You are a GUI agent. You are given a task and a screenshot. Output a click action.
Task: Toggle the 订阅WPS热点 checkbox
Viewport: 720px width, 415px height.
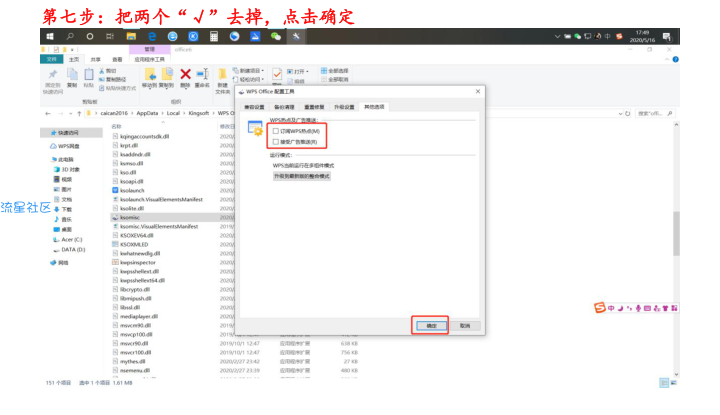click(x=276, y=131)
